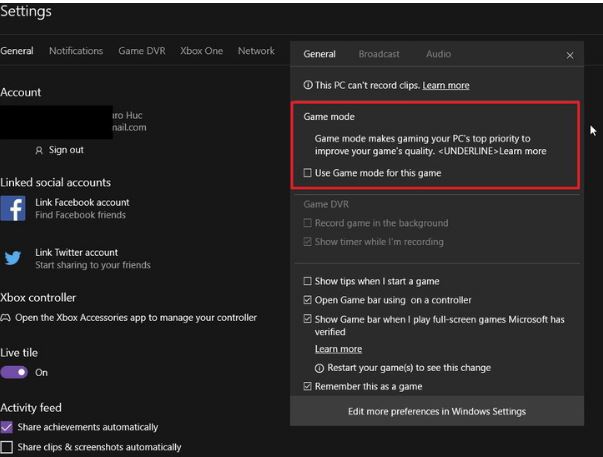Screen dimensions: 603x457
Task: Click info icon beside Restart your game(s)
Action: pos(320,368)
